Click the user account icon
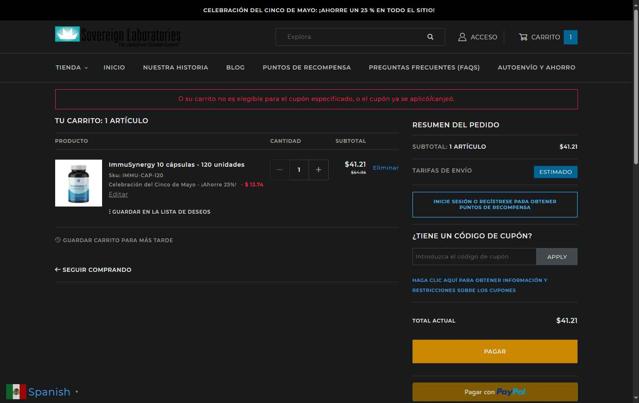This screenshot has width=639, height=403. tap(462, 37)
